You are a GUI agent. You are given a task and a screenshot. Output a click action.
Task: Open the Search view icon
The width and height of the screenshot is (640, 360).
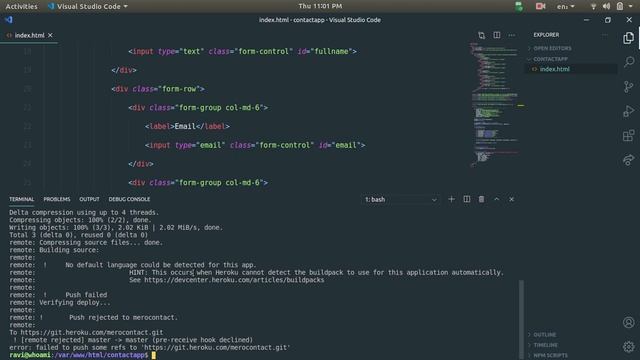click(x=629, y=62)
